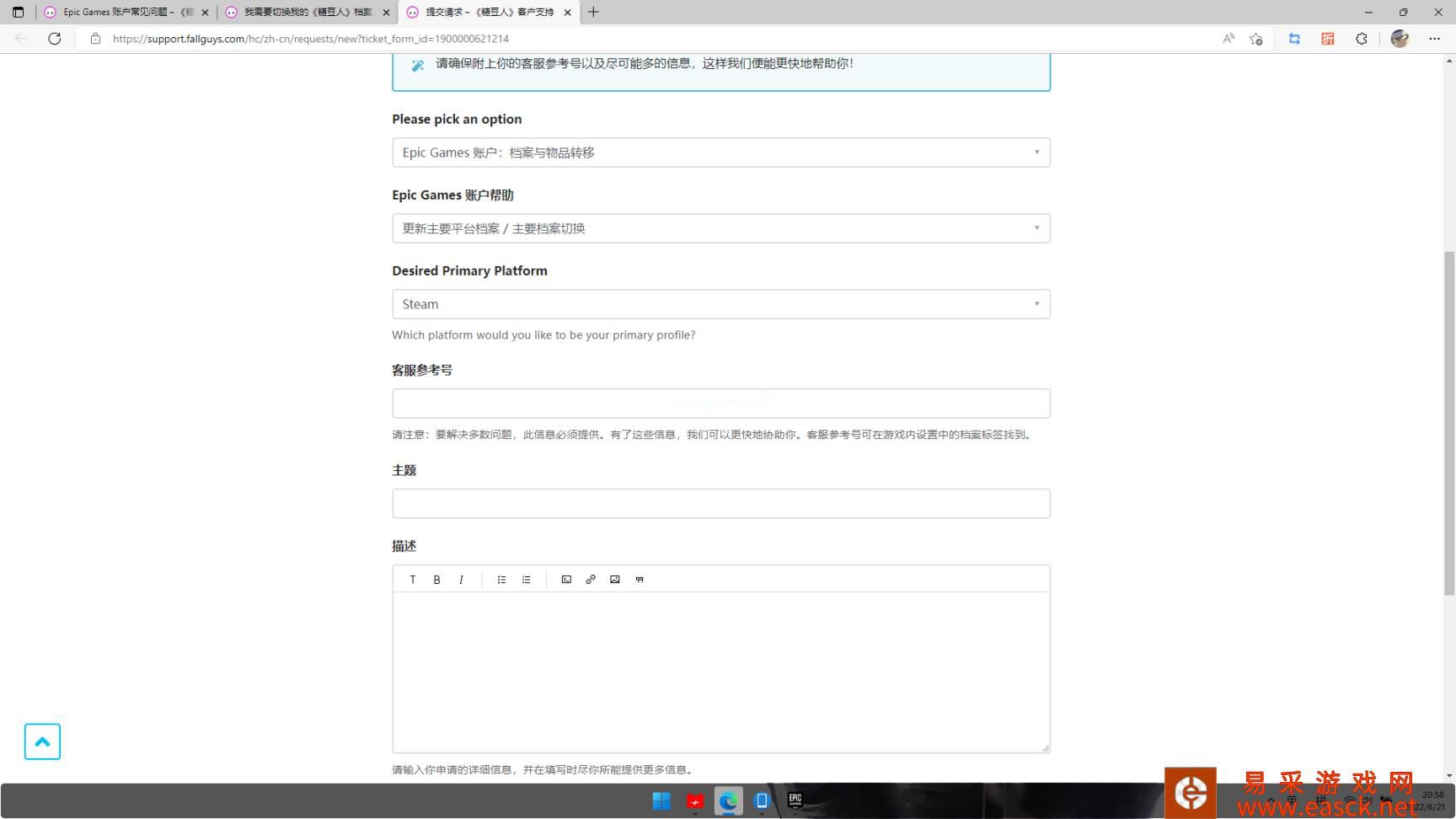Click 'Which platform would you like' hint text
Screen dimensions: 1456x819
point(543,335)
